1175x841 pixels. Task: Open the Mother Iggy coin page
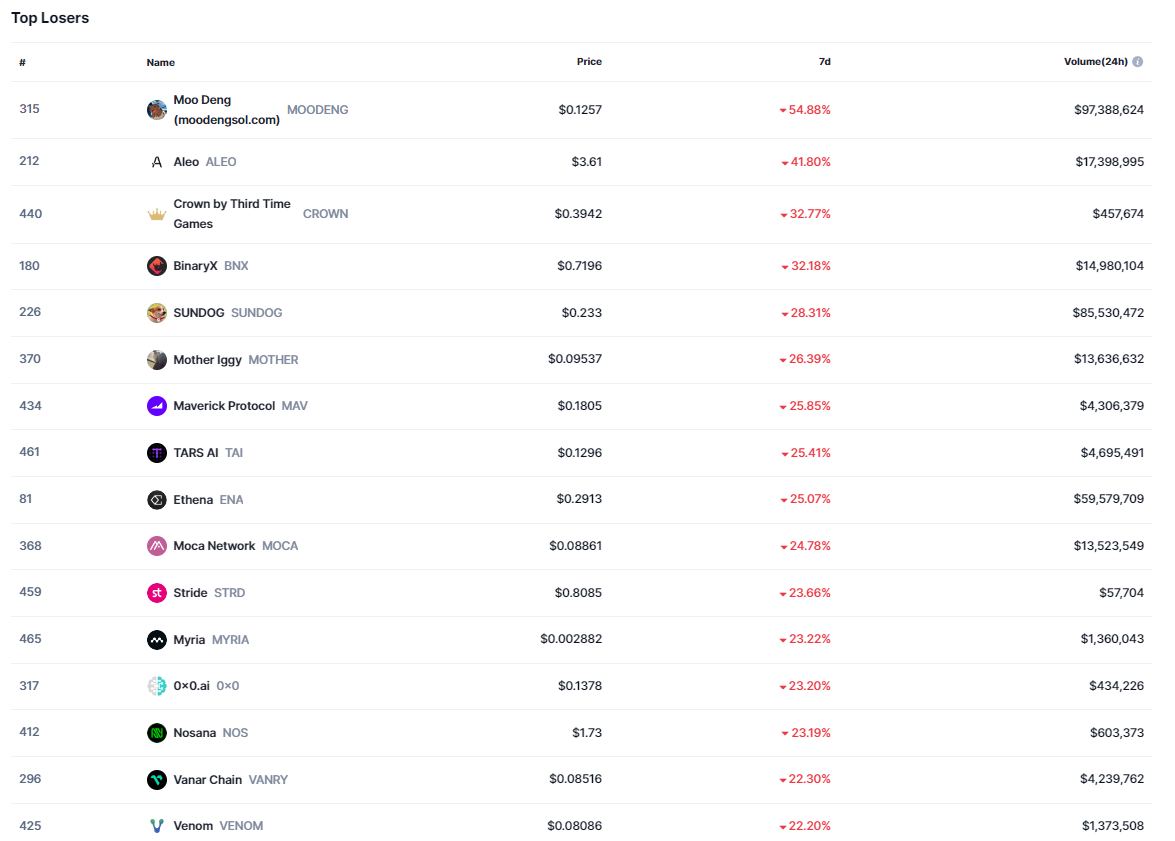point(207,360)
